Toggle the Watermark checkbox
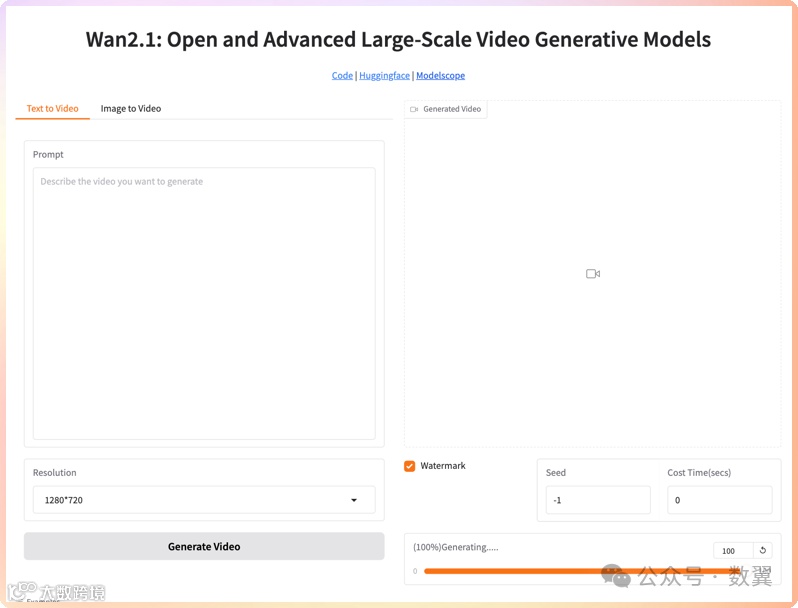 click(x=410, y=466)
